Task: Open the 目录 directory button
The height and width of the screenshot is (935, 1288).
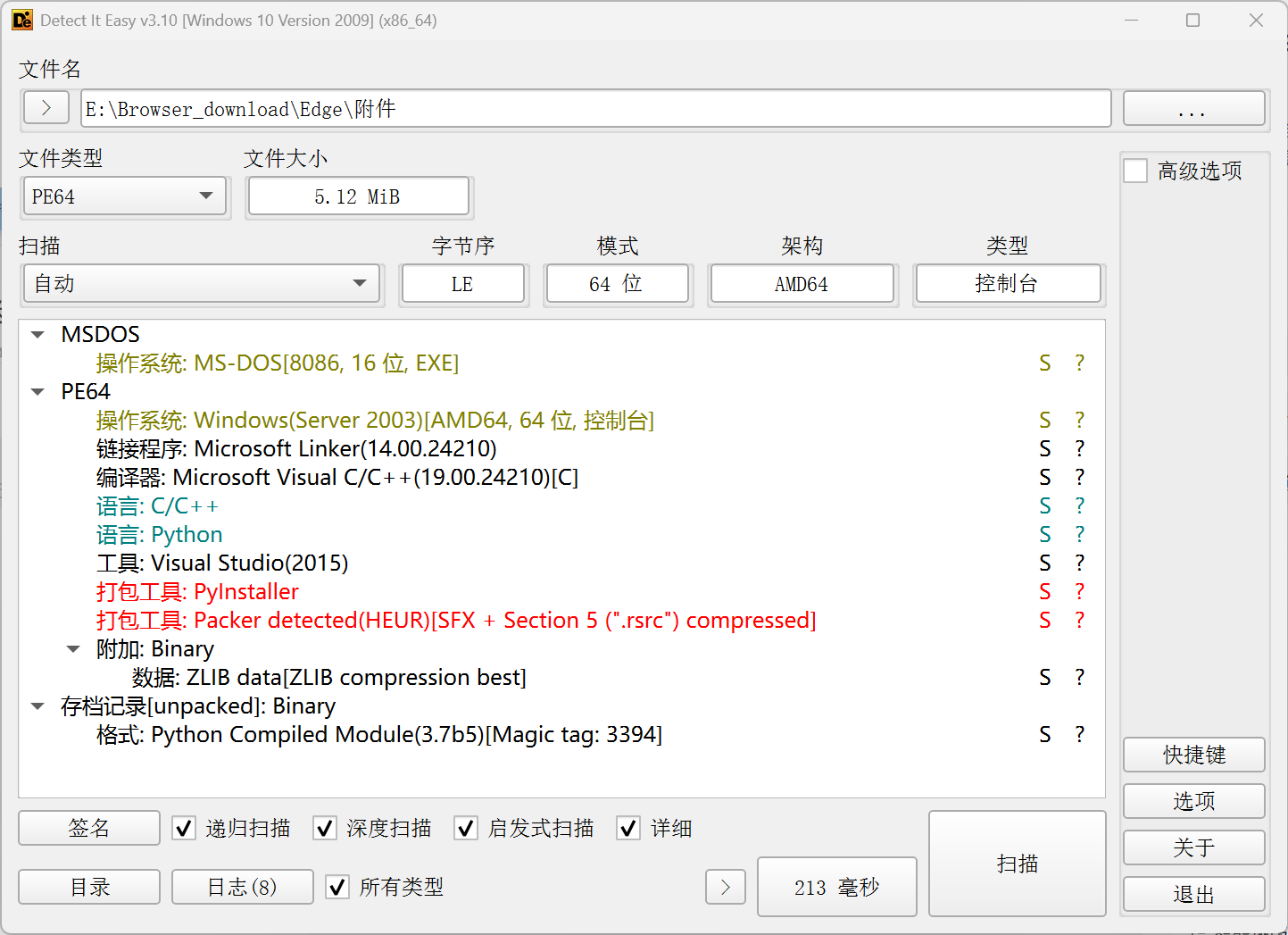Action: pyautogui.click(x=89, y=887)
